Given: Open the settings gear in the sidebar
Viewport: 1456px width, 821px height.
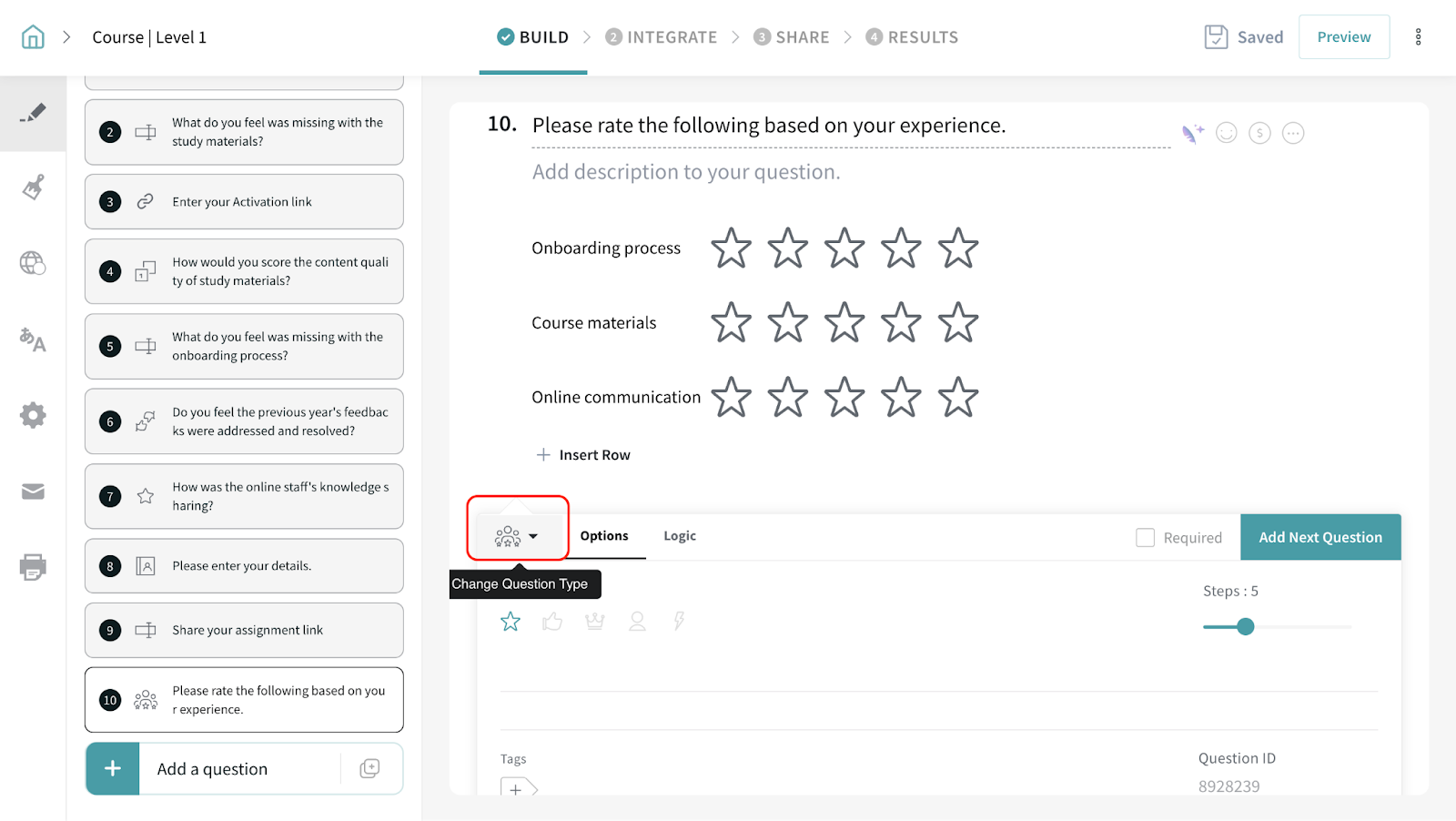Looking at the screenshot, I should (33, 415).
